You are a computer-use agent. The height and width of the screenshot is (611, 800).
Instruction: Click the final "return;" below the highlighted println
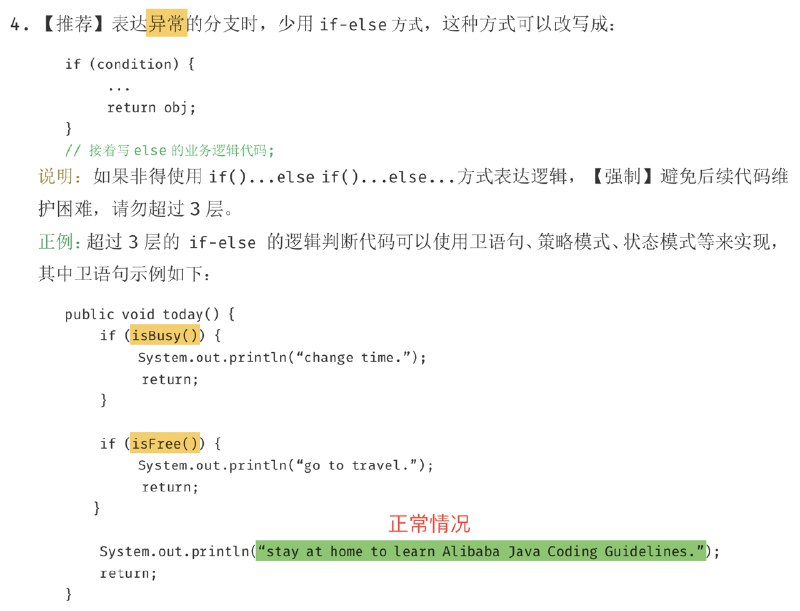pyautogui.click(x=128, y=573)
